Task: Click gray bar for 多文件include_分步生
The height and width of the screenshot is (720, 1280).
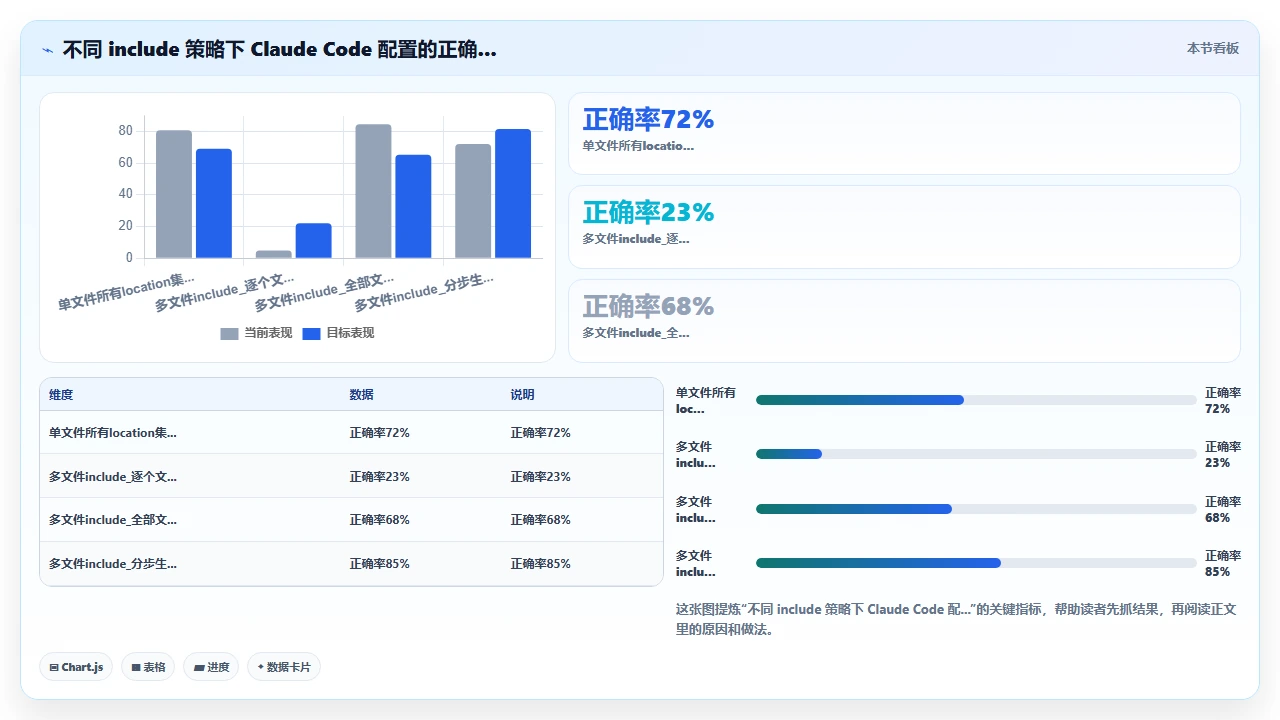Action: point(473,201)
